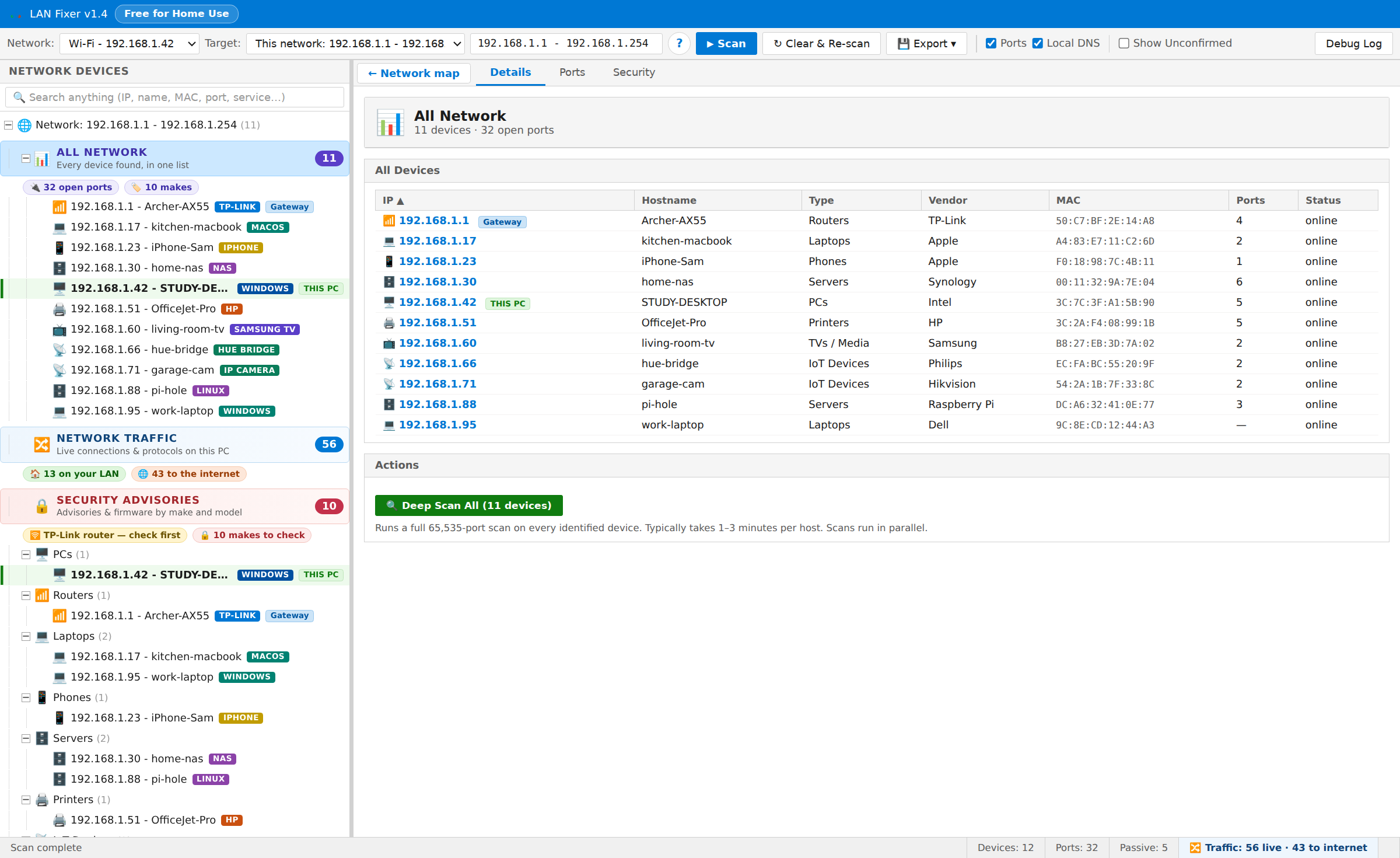Screen dimensions: 1400x858
Task: Click the PCs category monitor icon
Action: pos(42,554)
